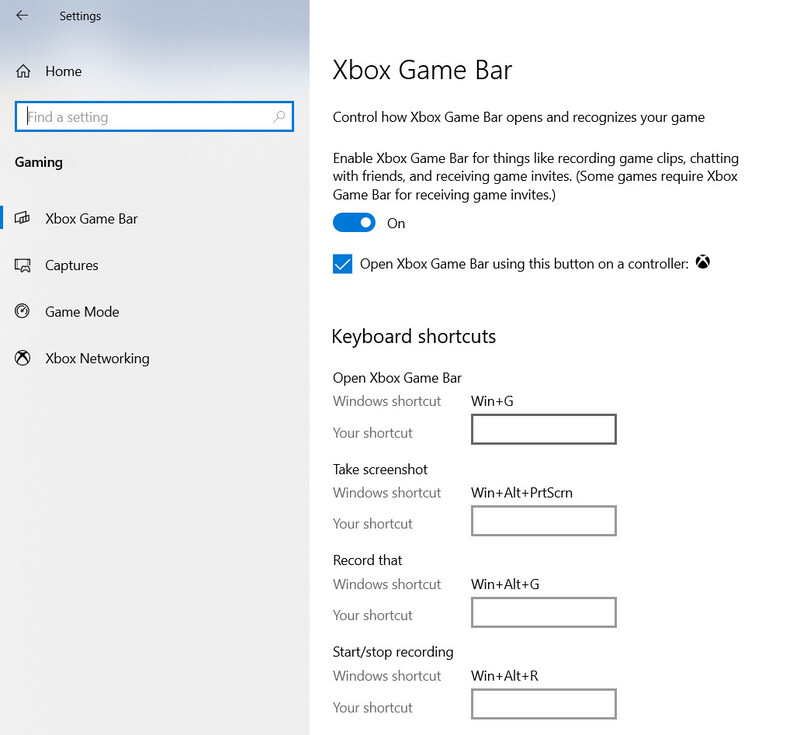Screen dimensions: 800x735
Task: Click the Take screenshot label
Action: tap(380, 469)
